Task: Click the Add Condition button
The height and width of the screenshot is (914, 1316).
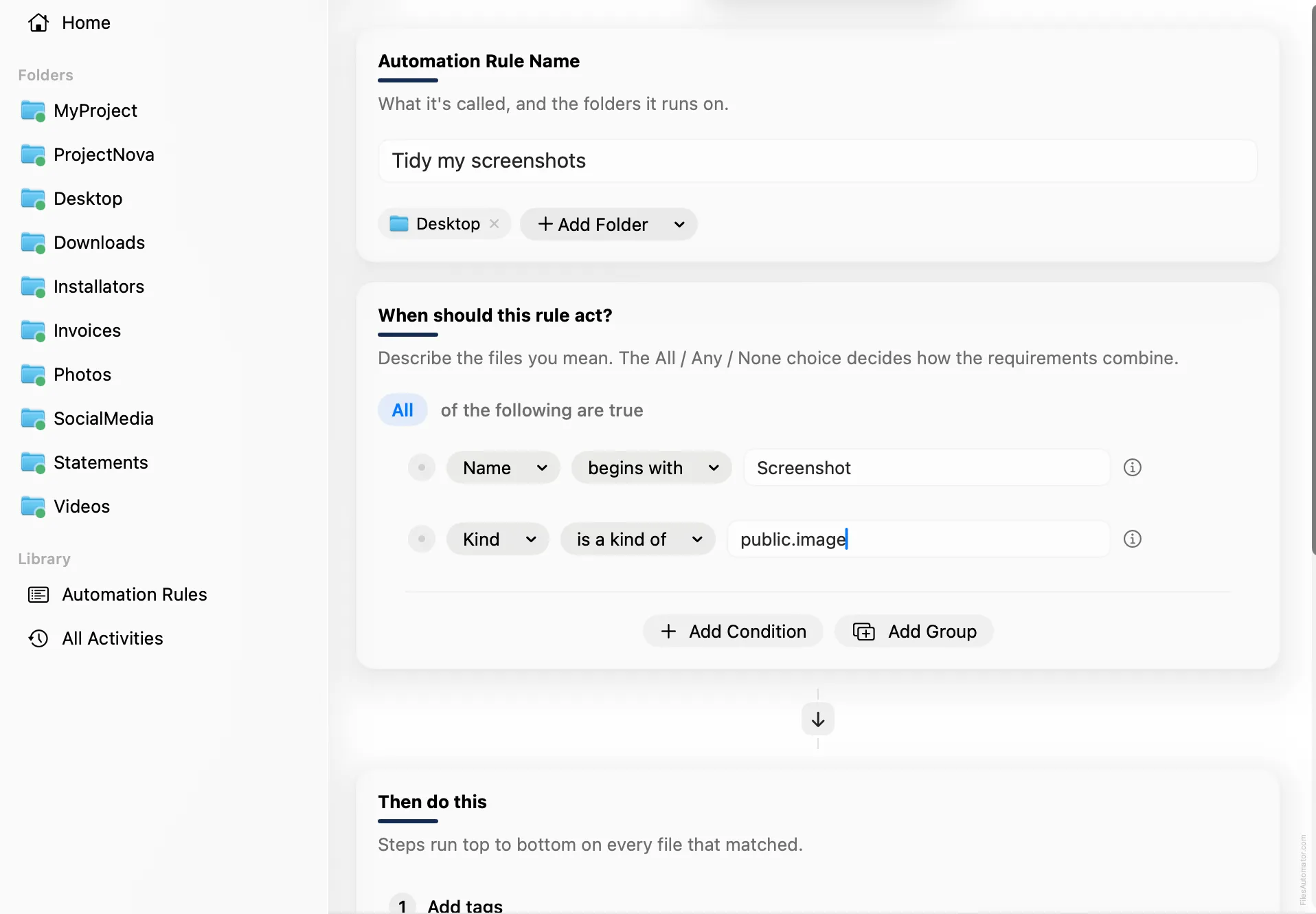Action: click(733, 632)
